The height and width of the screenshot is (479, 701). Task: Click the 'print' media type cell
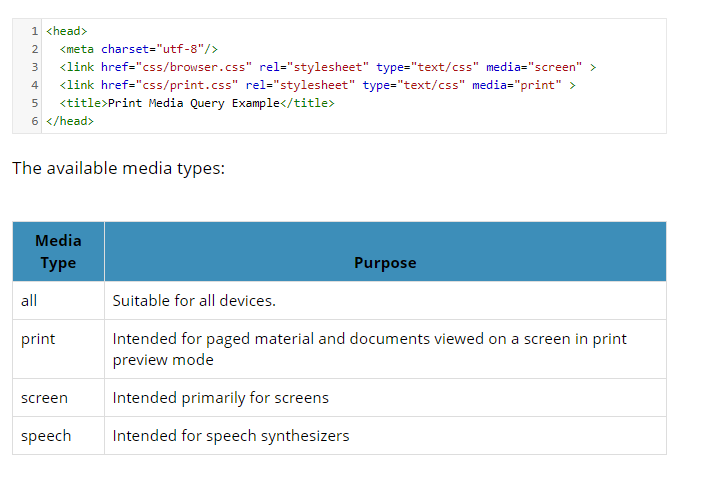coord(38,339)
